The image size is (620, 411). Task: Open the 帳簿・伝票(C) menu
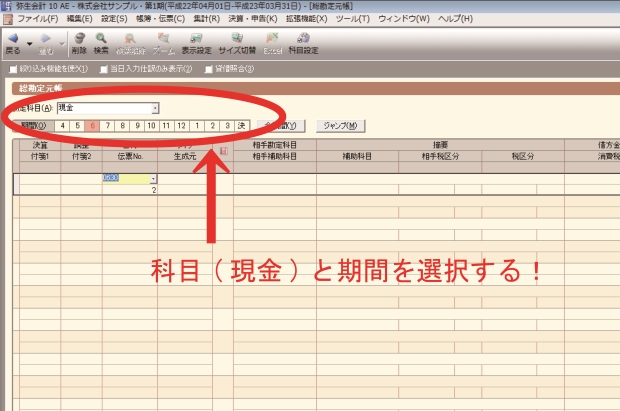pos(160,19)
